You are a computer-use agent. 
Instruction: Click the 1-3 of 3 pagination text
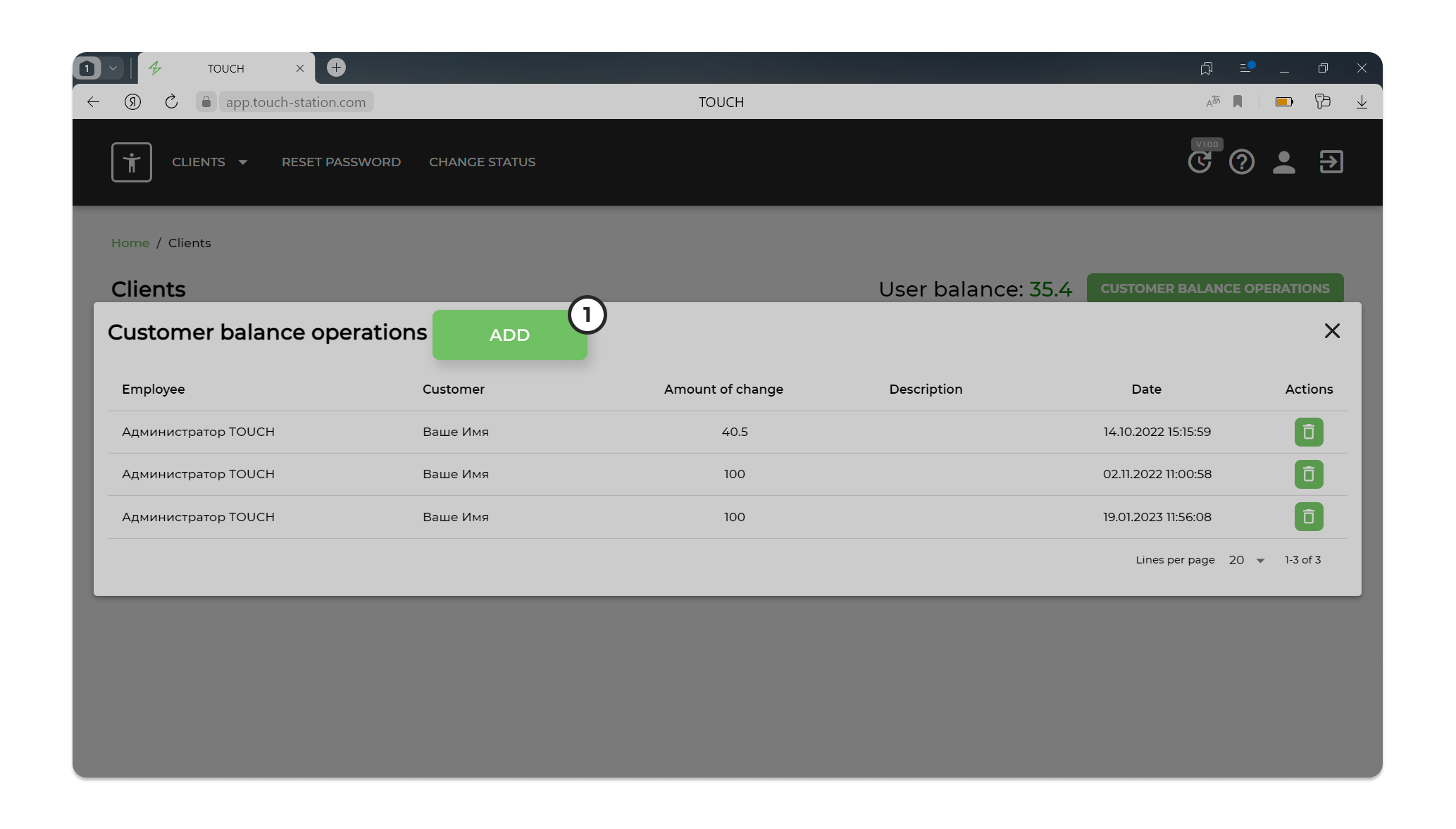[x=1303, y=560]
